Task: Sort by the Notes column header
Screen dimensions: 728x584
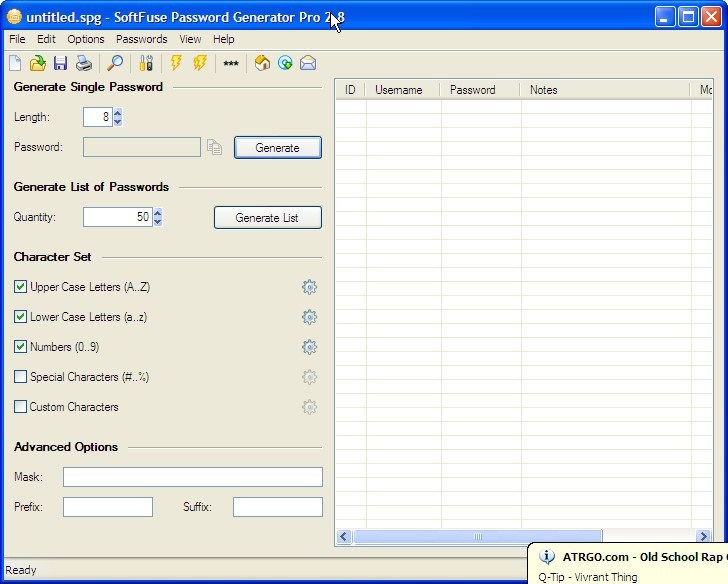Action: click(605, 90)
